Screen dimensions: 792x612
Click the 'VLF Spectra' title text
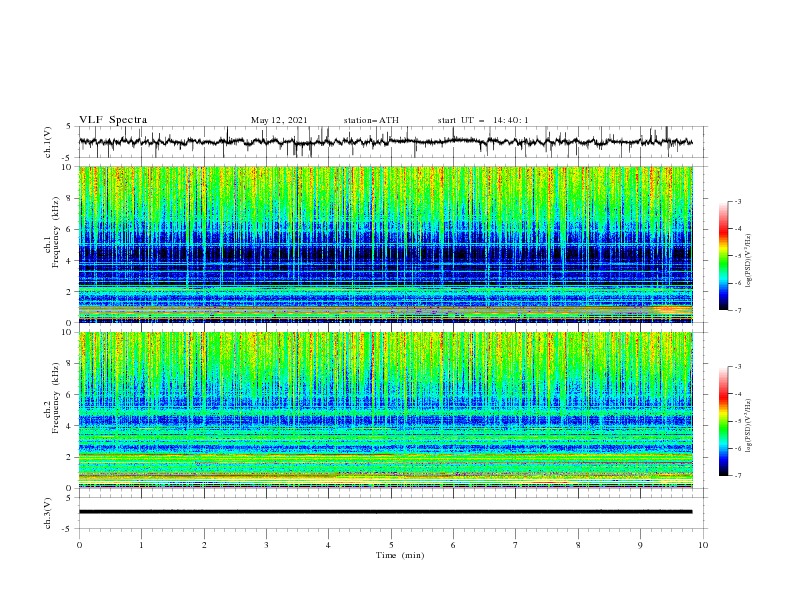pyautogui.click(x=113, y=120)
